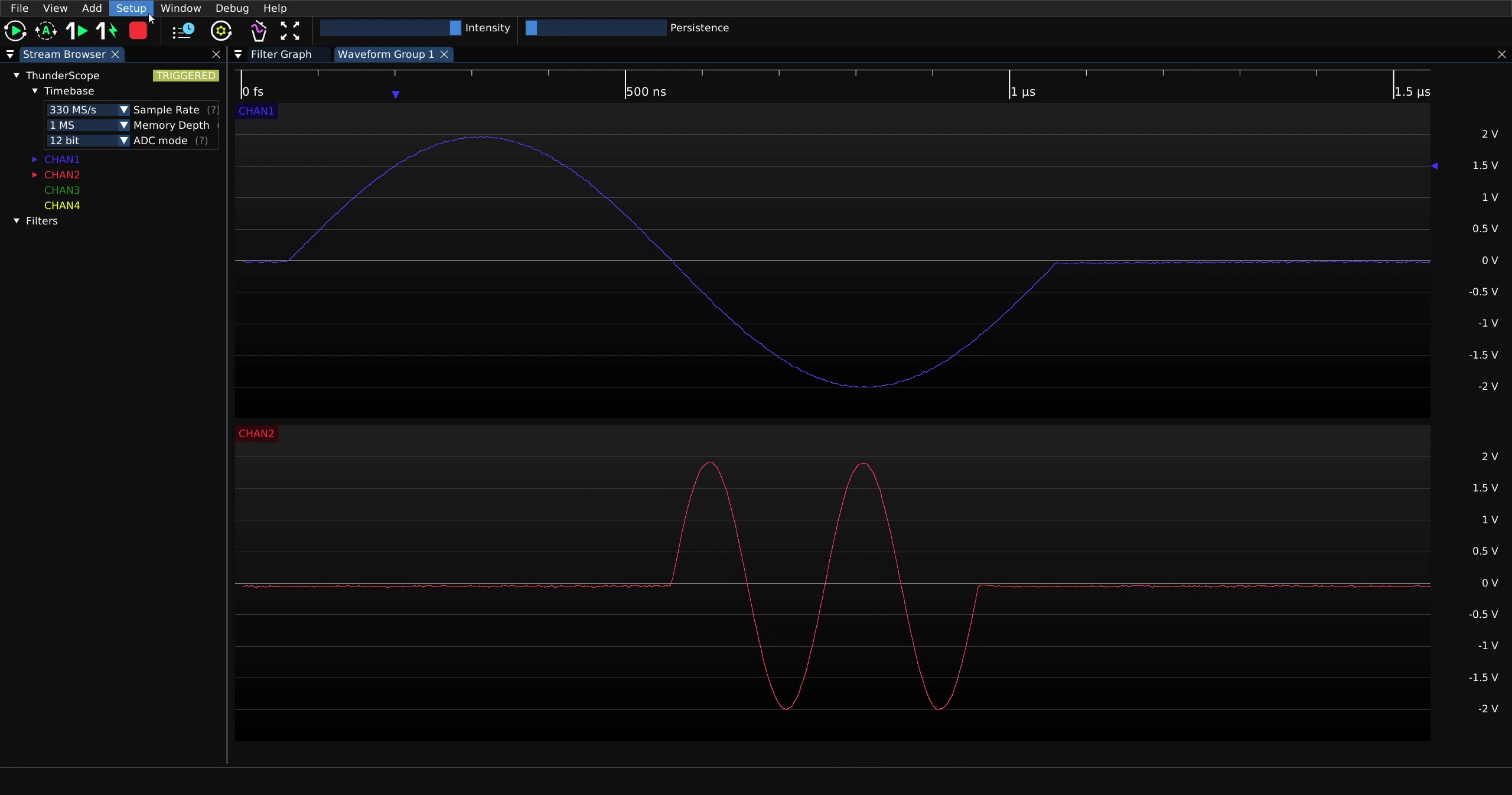This screenshot has width=1512, height=795.
Task: Collapse the Timebase section
Action: (x=35, y=91)
